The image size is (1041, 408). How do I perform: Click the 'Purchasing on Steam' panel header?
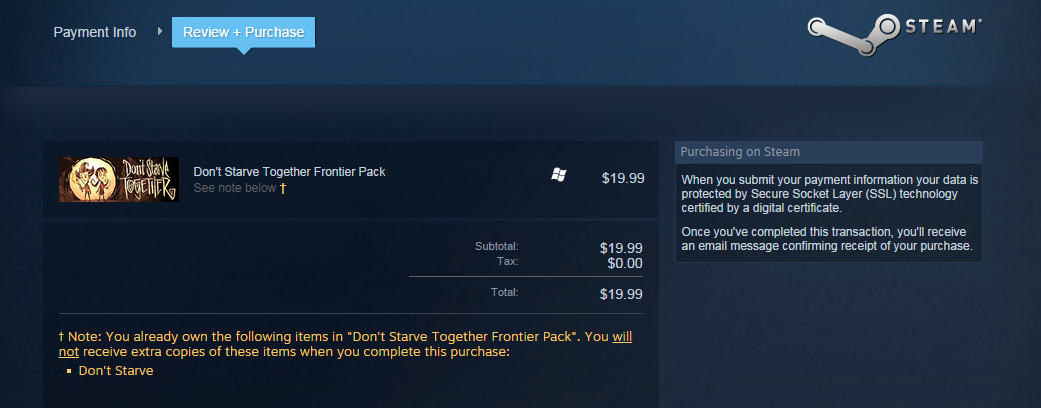click(740, 152)
